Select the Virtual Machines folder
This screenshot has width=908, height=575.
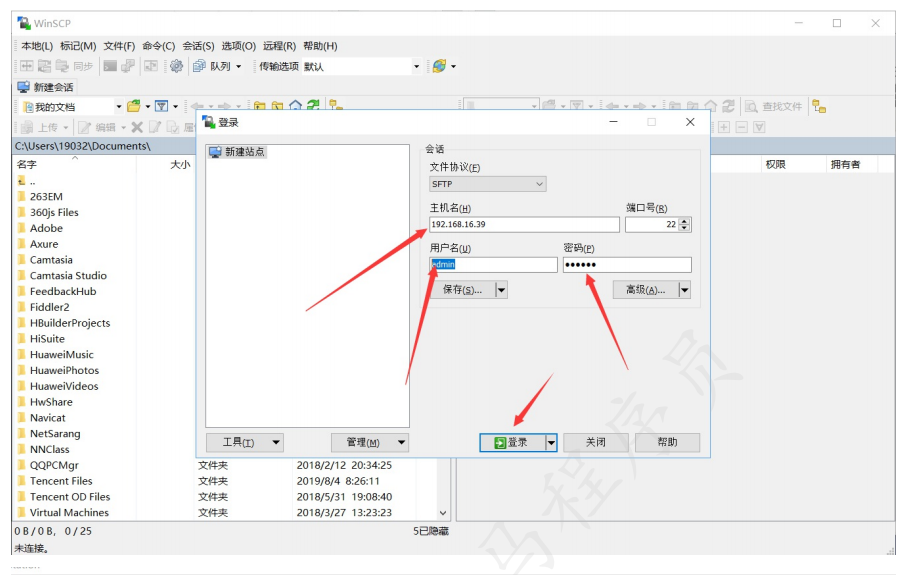(69, 512)
